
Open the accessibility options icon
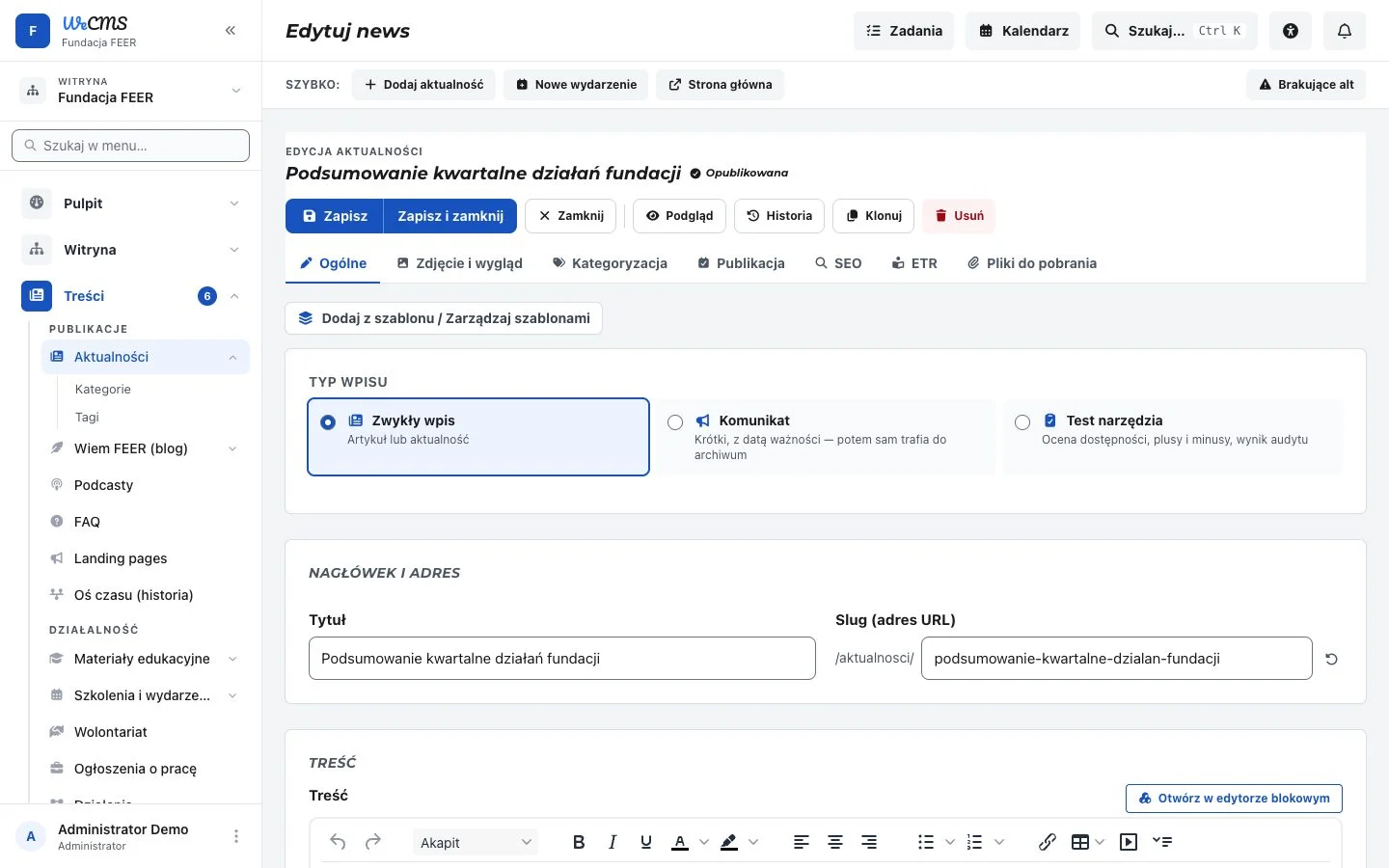click(x=1291, y=31)
